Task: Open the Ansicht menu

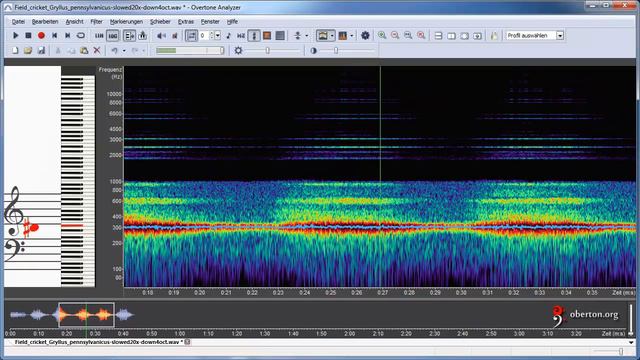Action: (74, 22)
